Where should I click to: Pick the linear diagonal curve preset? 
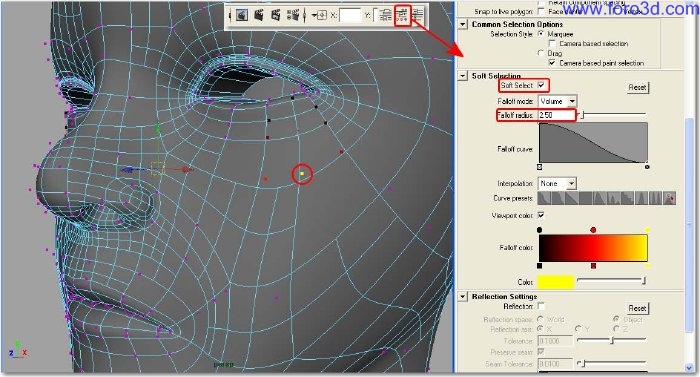coord(571,198)
